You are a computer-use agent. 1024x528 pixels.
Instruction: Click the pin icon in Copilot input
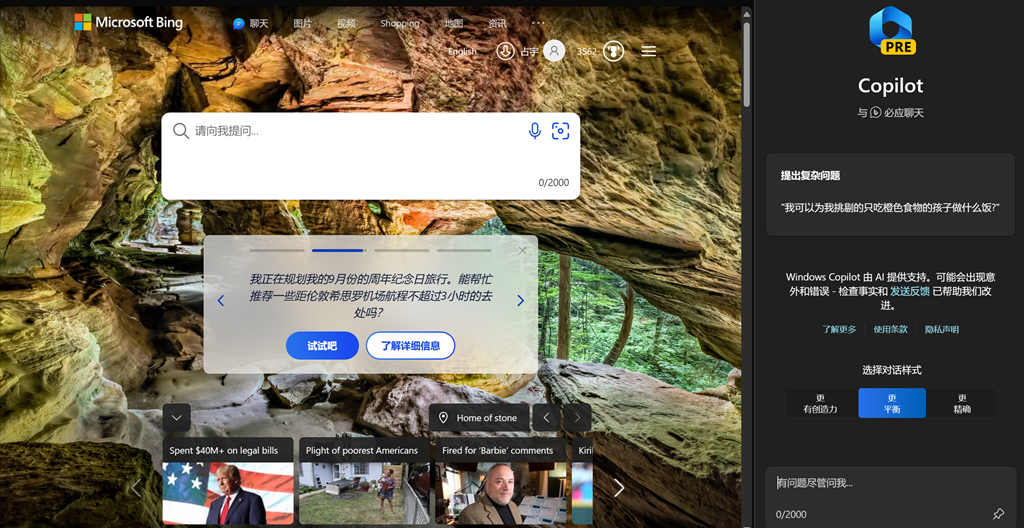(997, 514)
